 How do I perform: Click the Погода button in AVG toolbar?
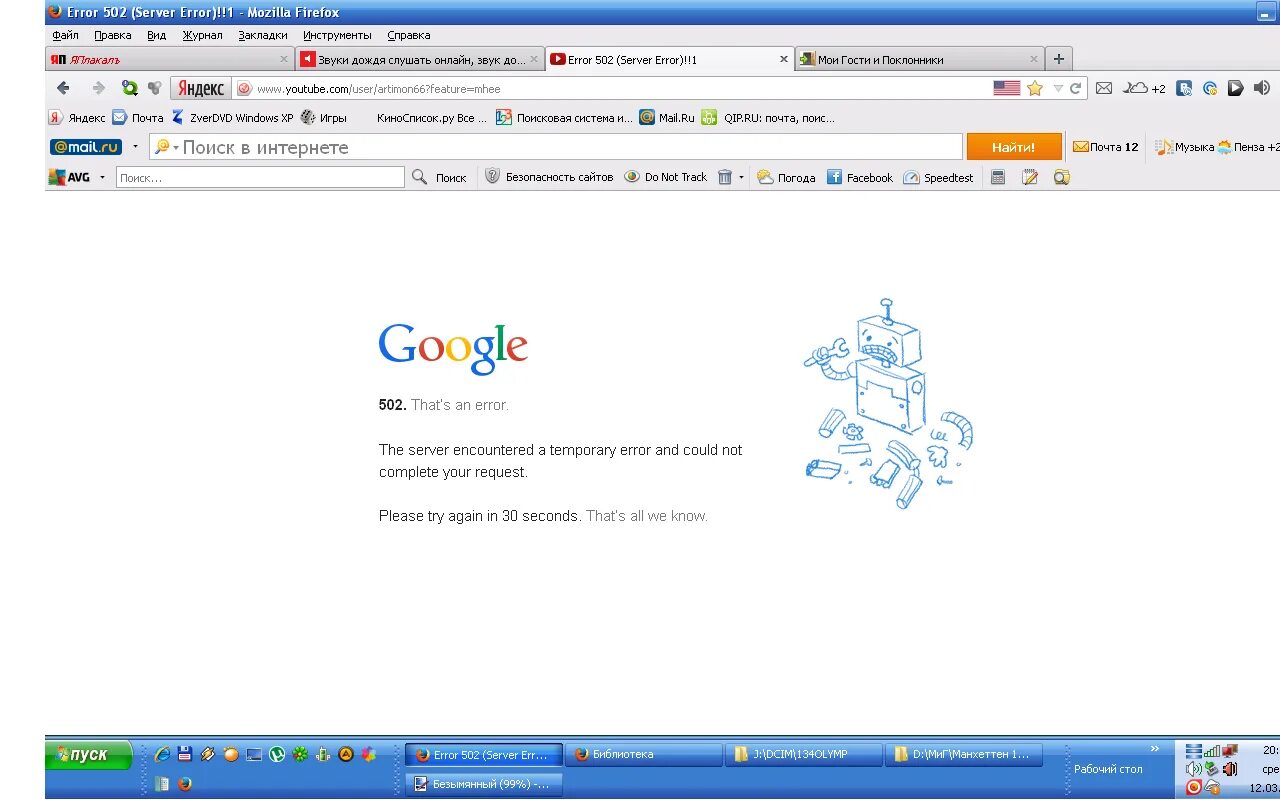(786, 177)
